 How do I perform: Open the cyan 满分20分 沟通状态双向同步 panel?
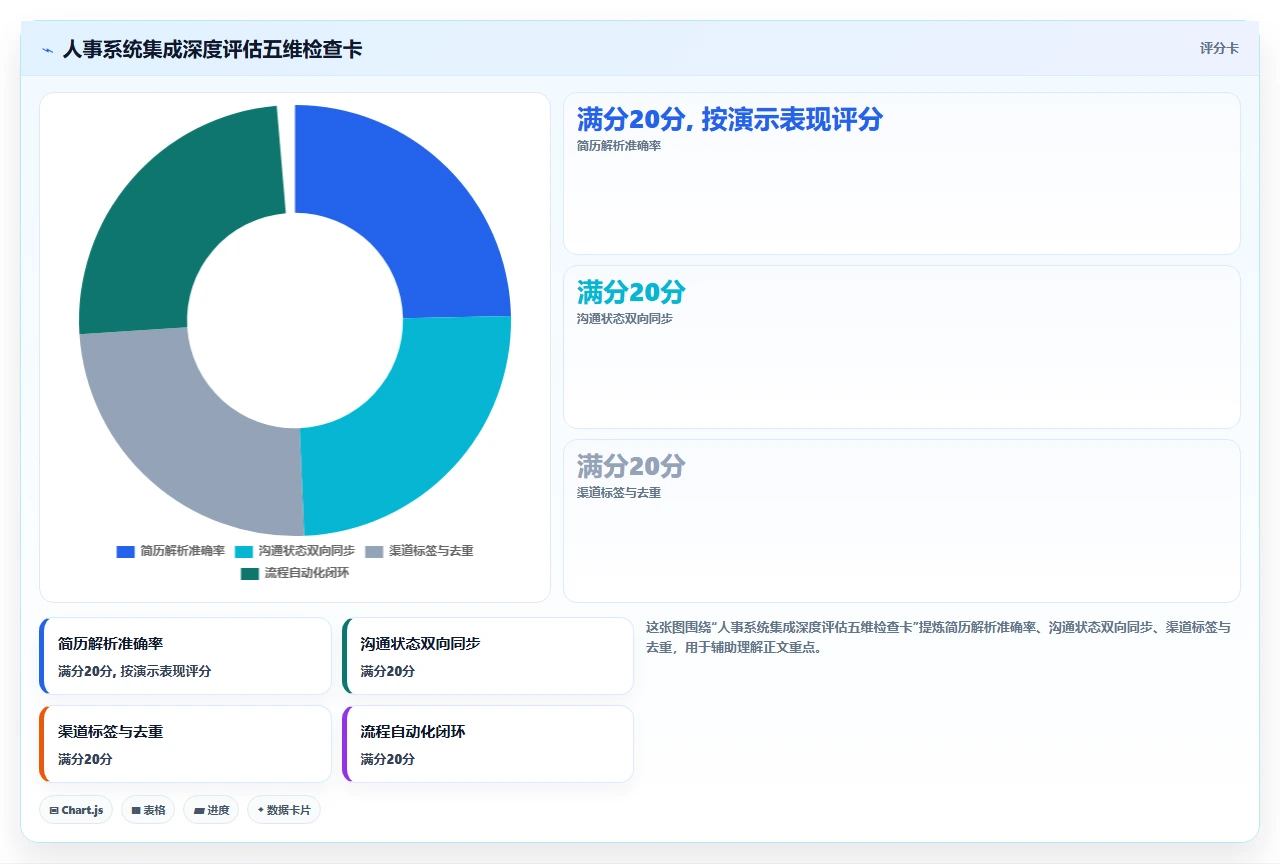(902, 347)
